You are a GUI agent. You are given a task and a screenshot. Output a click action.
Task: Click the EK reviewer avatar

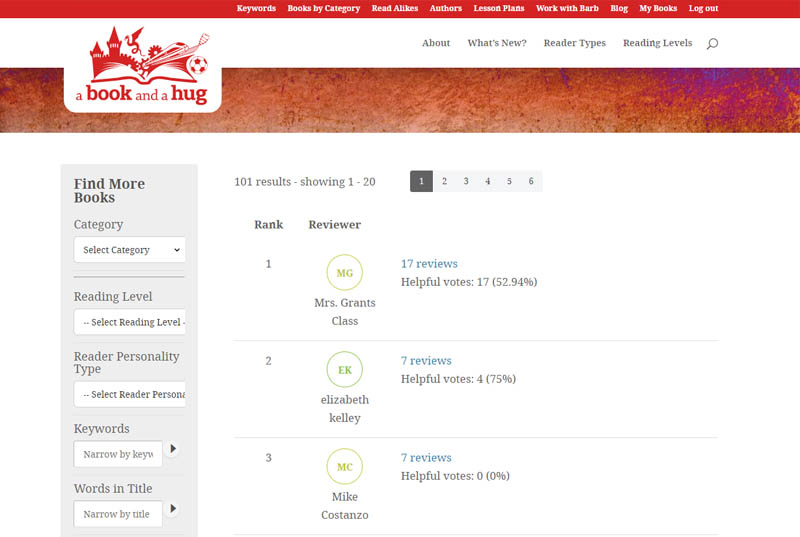[344, 370]
